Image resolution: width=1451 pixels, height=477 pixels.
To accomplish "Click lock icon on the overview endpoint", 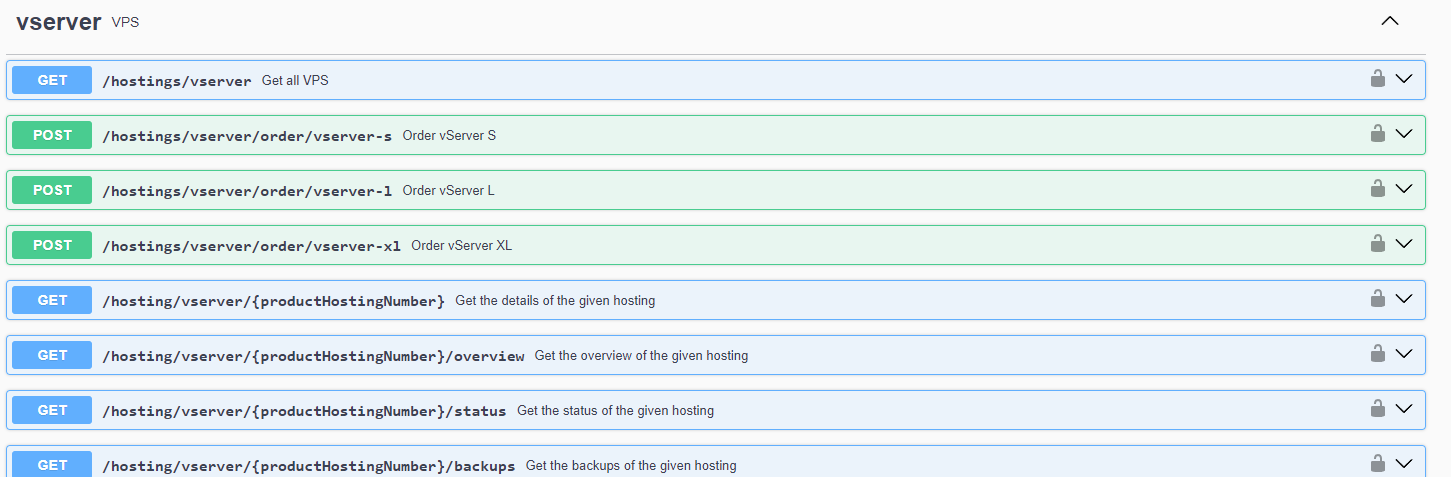I will 1377,354.
